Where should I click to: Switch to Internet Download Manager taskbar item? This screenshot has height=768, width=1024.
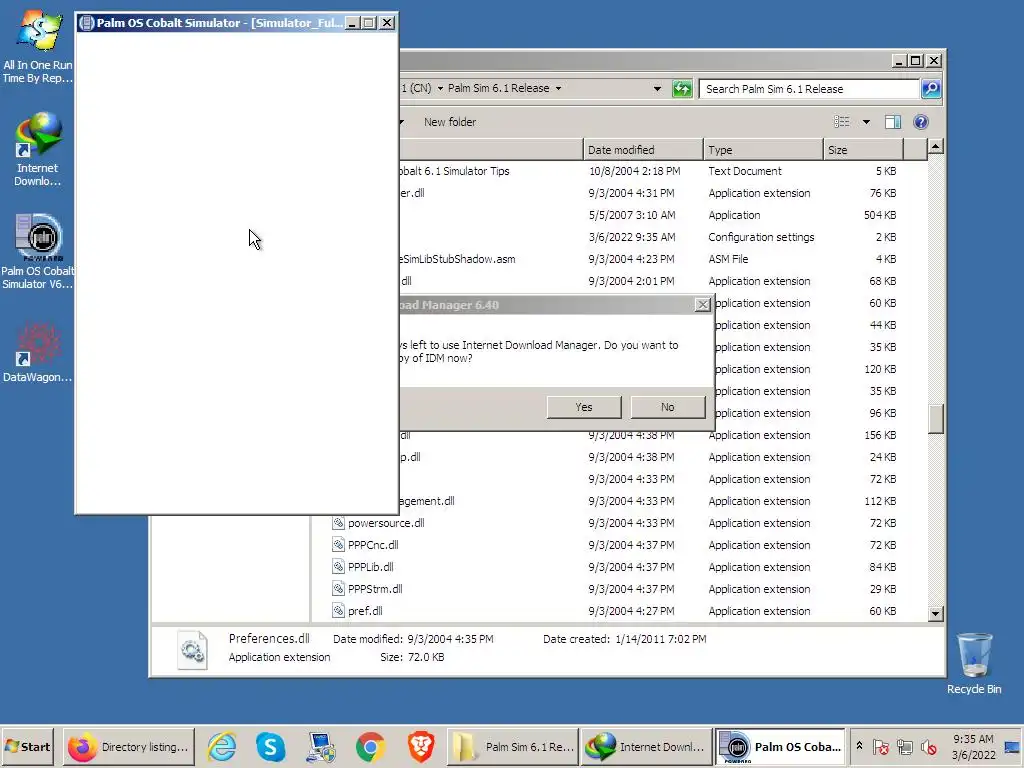pyautogui.click(x=647, y=746)
